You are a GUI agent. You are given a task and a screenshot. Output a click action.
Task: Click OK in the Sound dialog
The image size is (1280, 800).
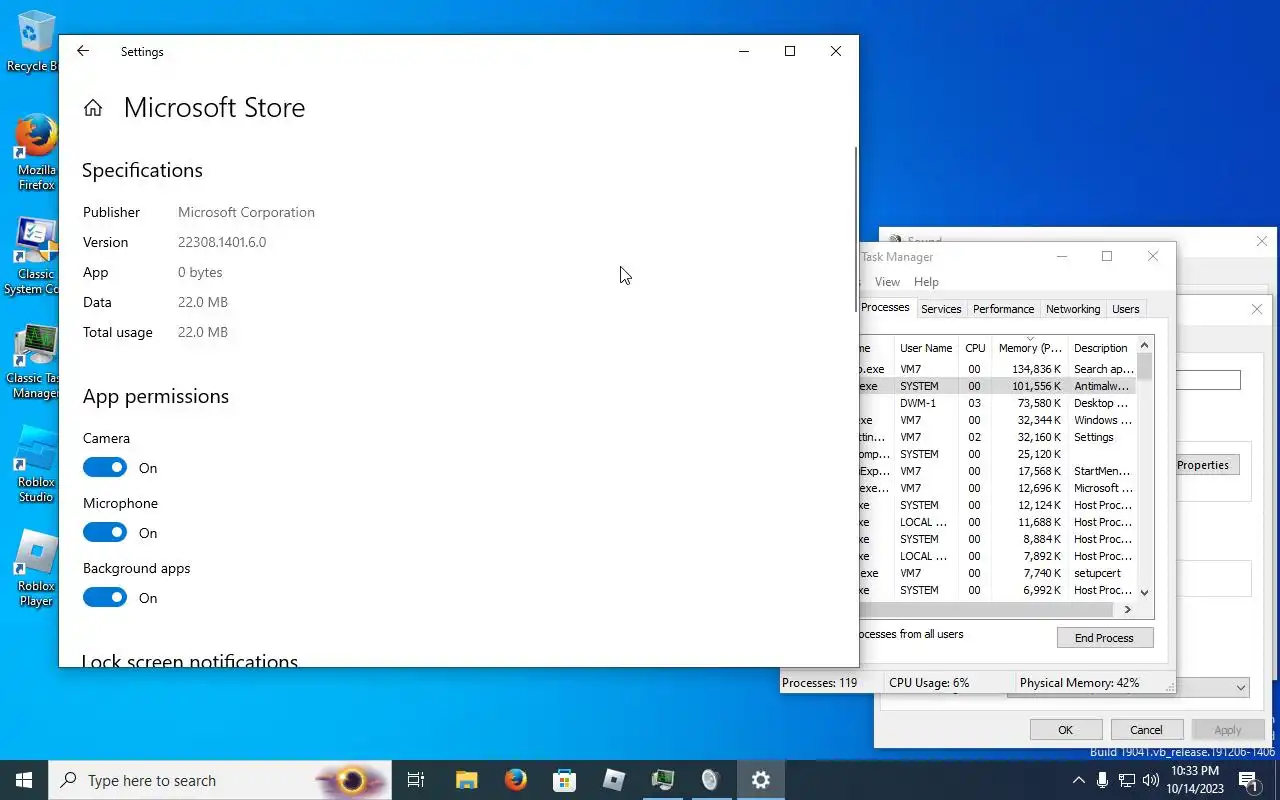click(1066, 730)
